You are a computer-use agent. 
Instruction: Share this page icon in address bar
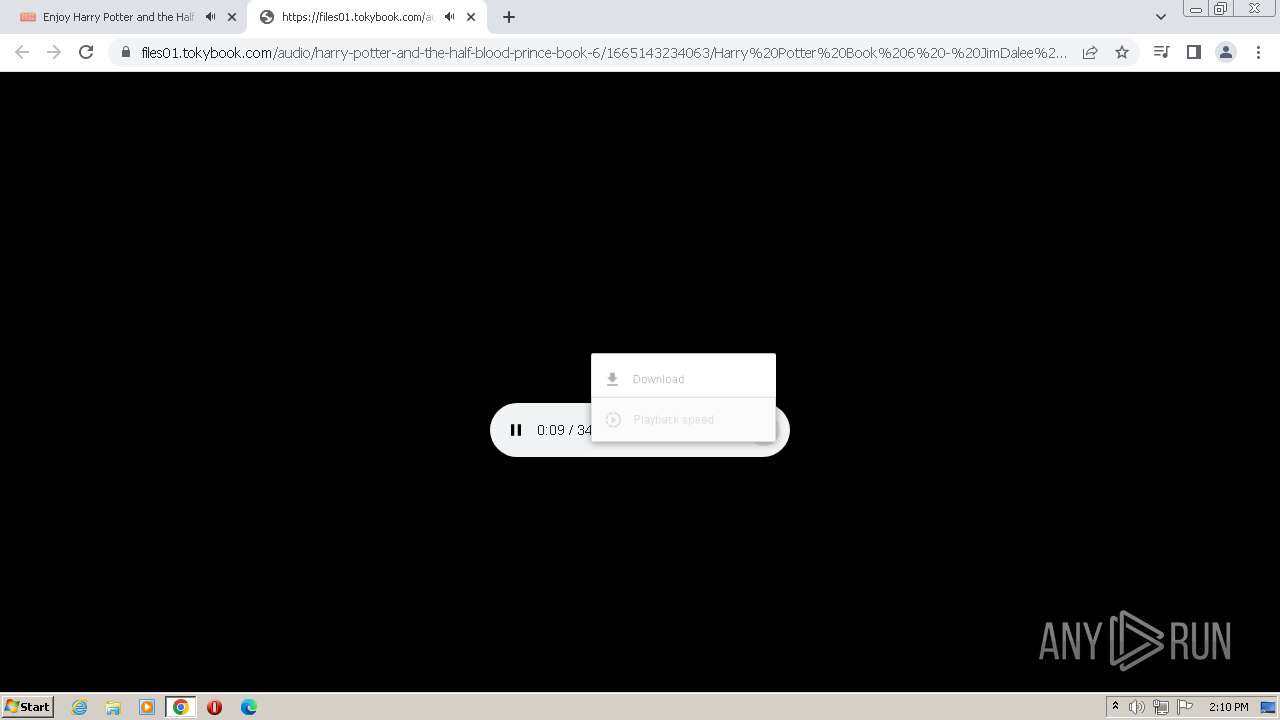point(1090,53)
